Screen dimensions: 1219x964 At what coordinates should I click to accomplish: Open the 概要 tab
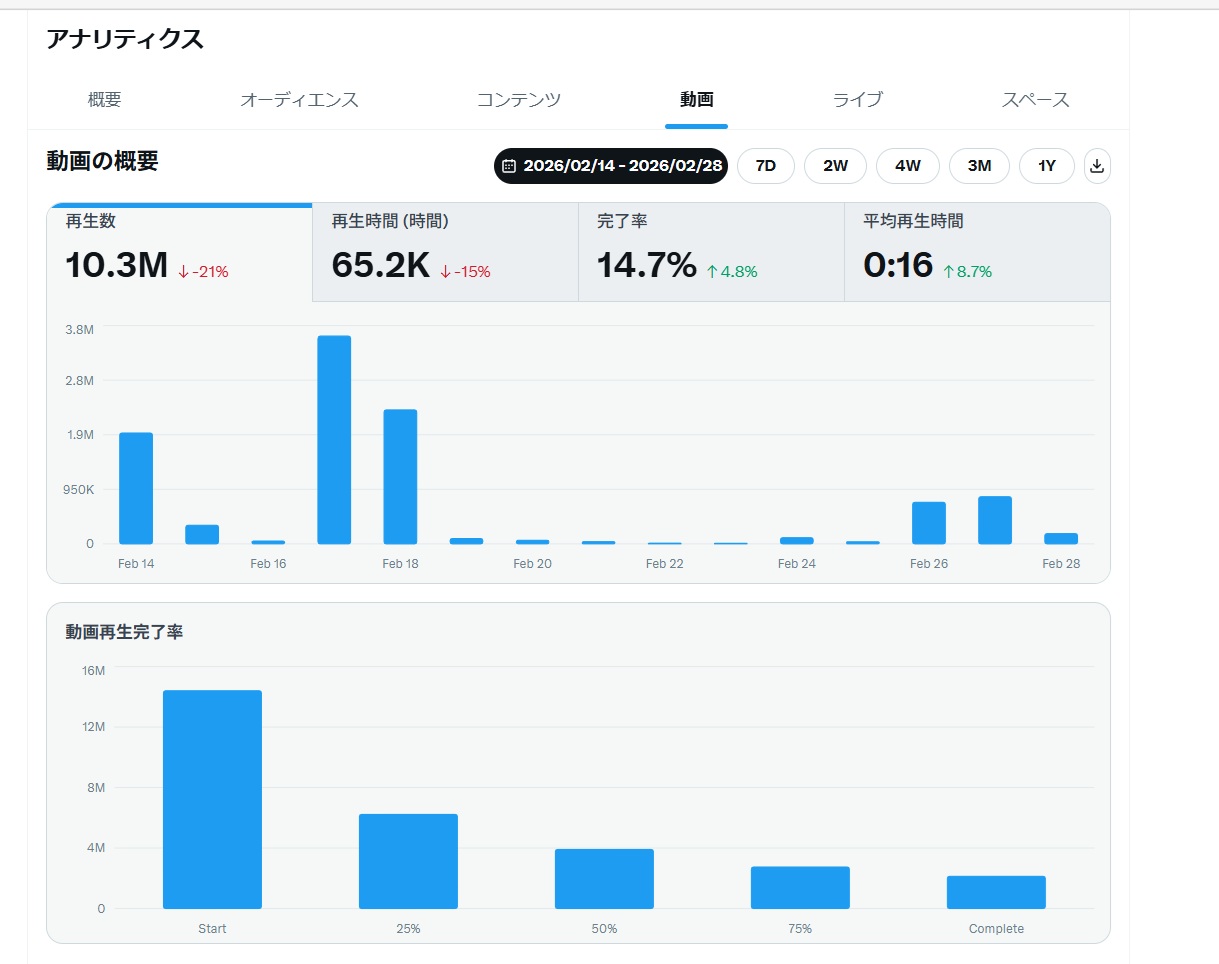(x=105, y=100)
